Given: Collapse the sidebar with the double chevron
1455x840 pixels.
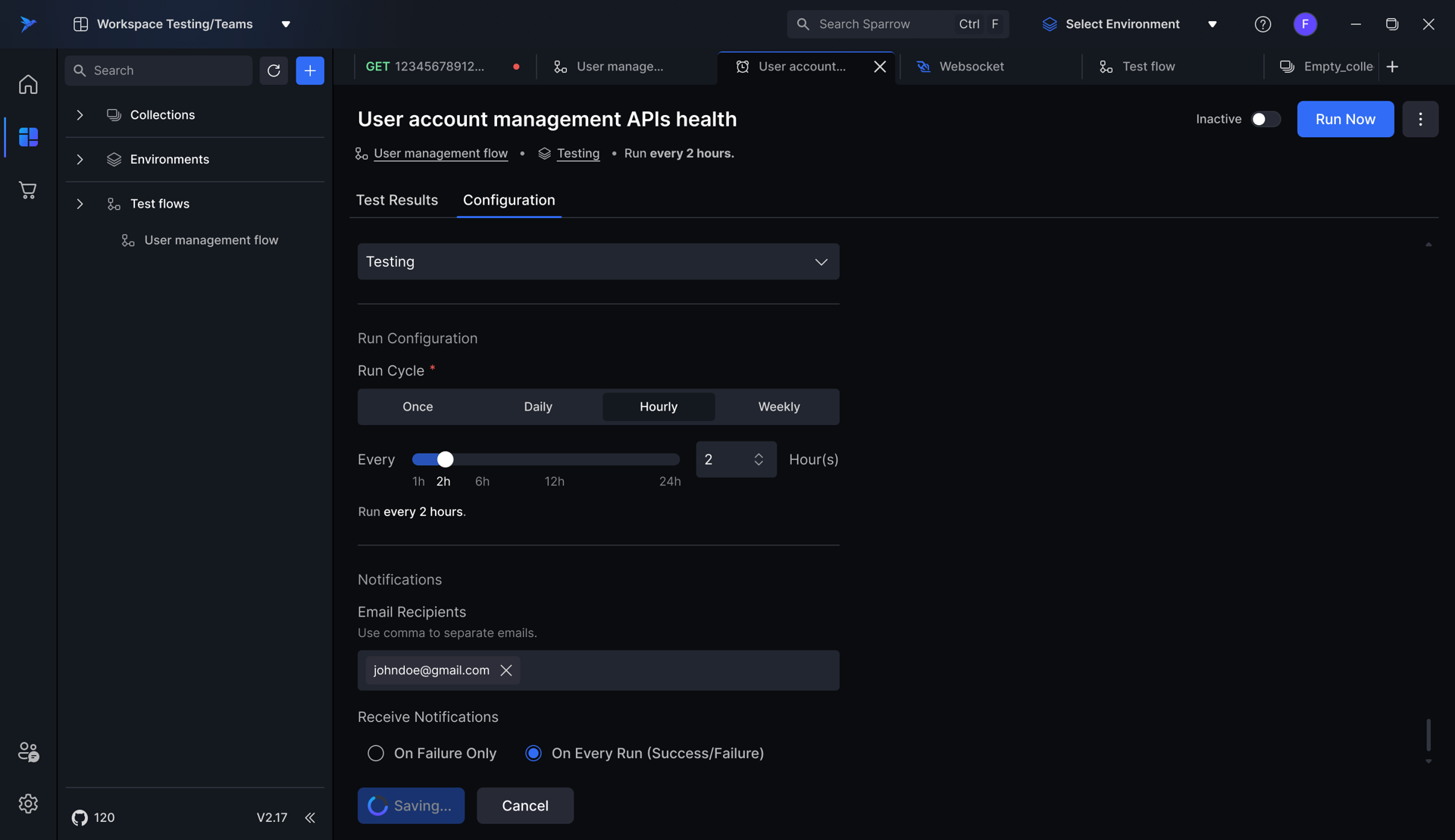Looking at the screenshot, I should 310,817.
